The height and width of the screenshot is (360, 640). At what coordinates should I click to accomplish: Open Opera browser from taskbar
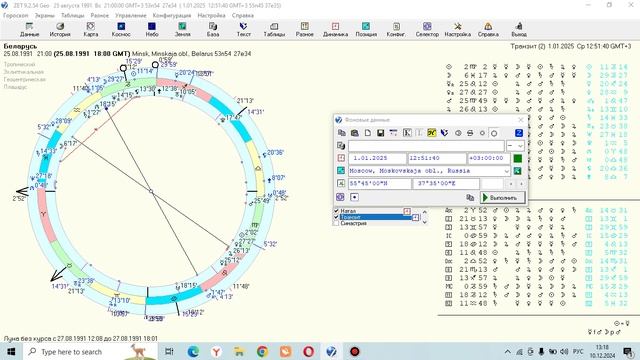click(309, 351)
